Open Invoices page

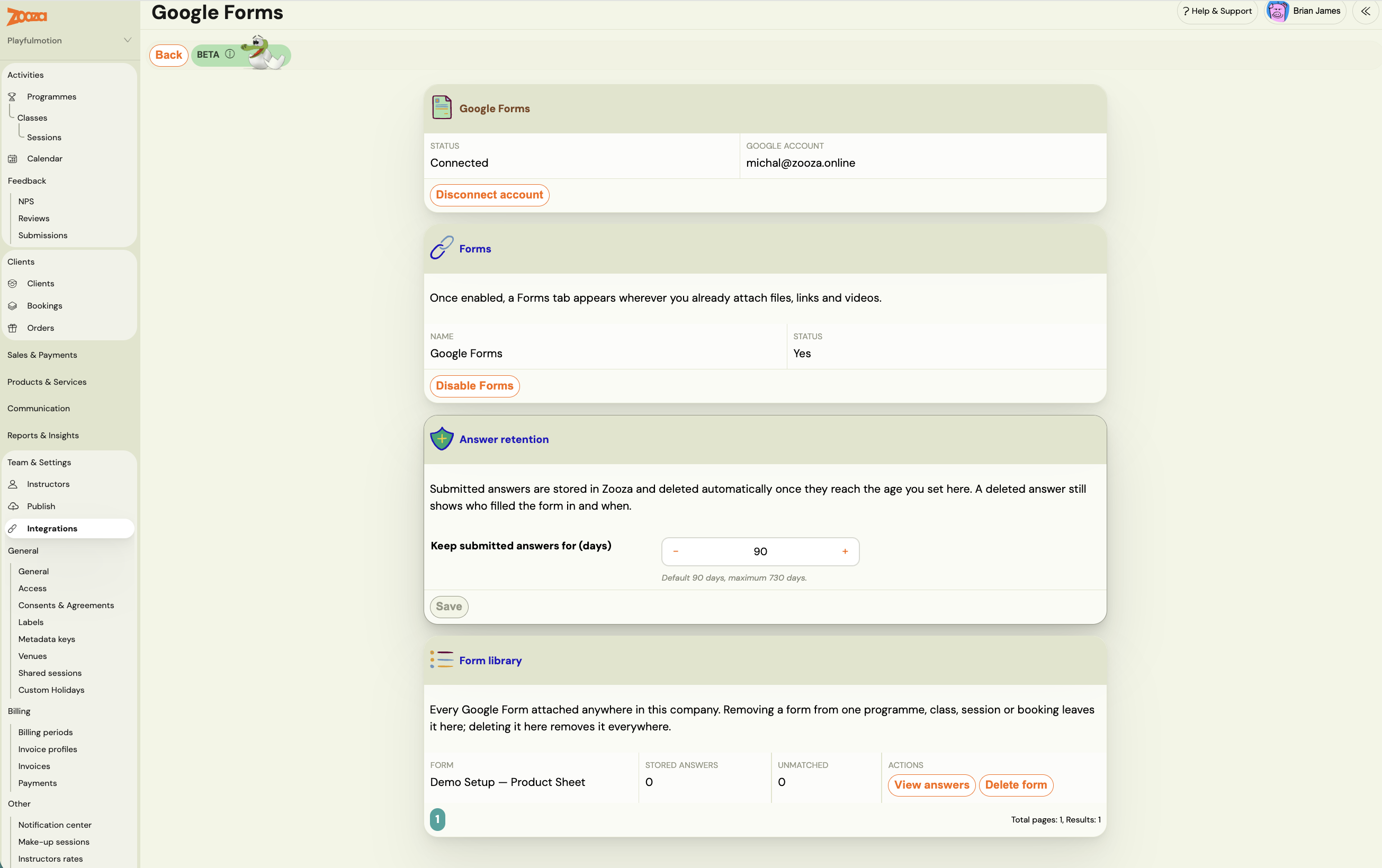tap(34, 766)
